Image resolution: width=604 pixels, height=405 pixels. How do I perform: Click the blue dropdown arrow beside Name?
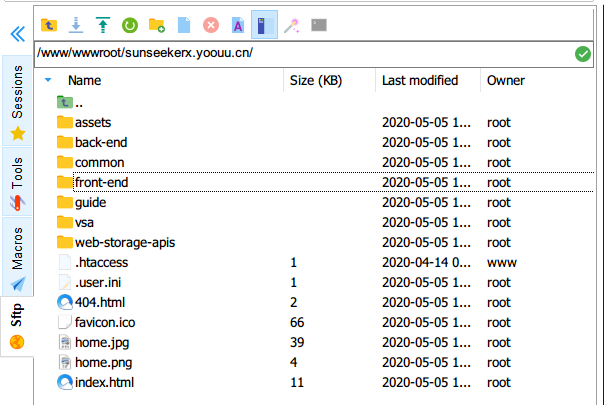pos(47,80)
